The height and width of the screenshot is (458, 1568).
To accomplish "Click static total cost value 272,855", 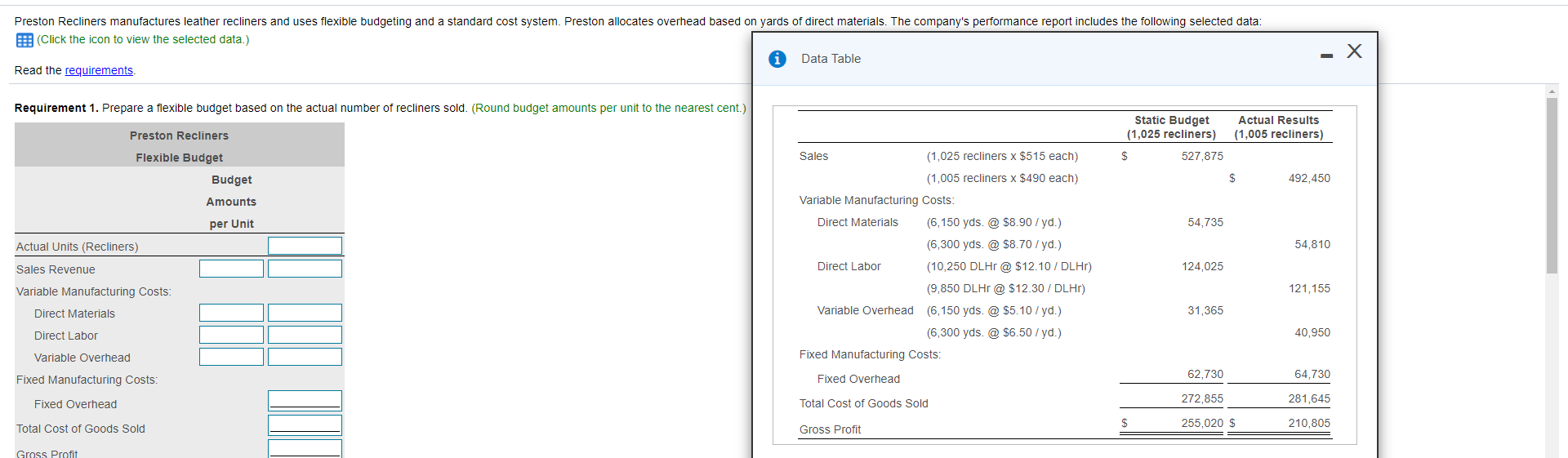I will 1202,398.
